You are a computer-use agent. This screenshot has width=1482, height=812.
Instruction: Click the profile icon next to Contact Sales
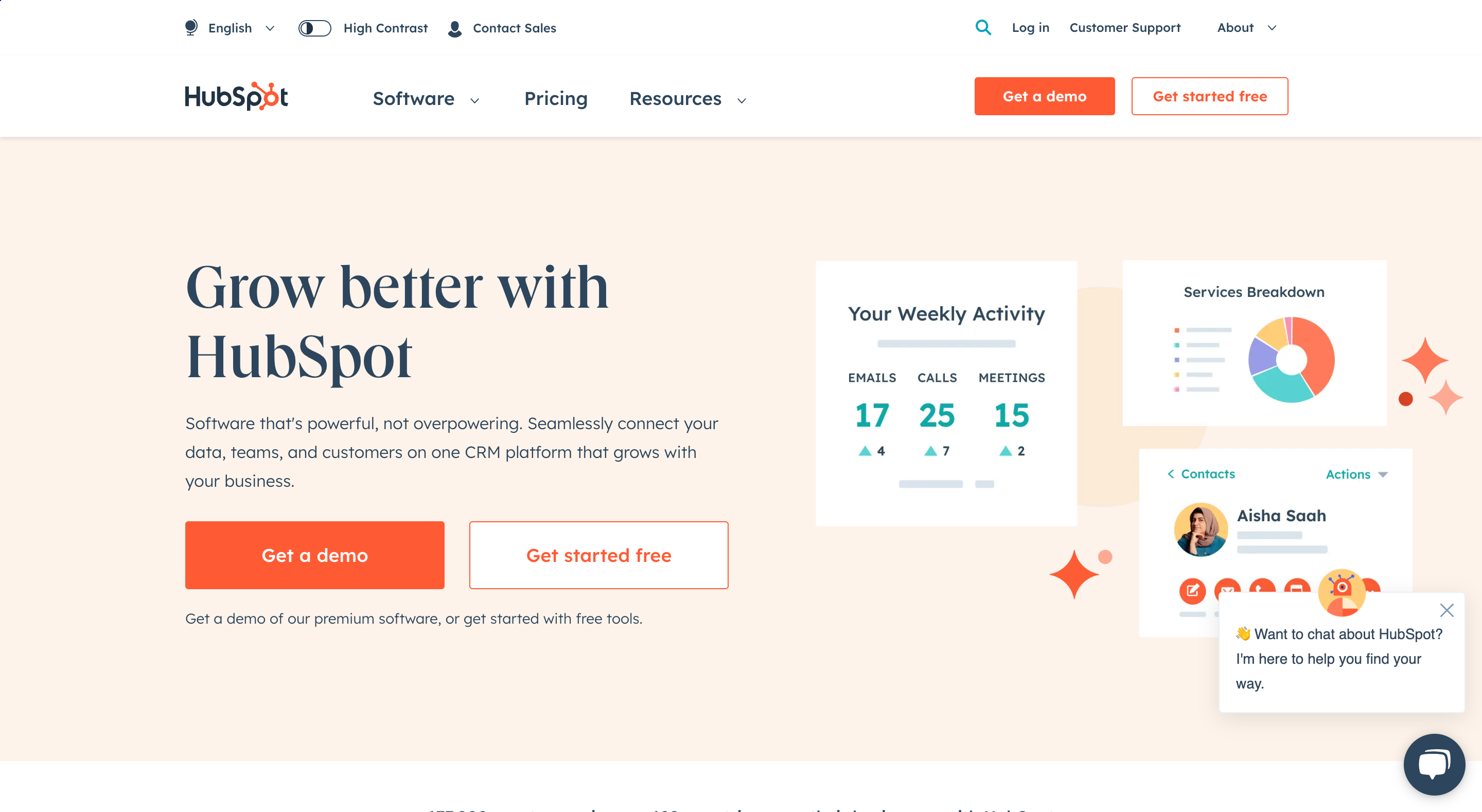(456, 28)
